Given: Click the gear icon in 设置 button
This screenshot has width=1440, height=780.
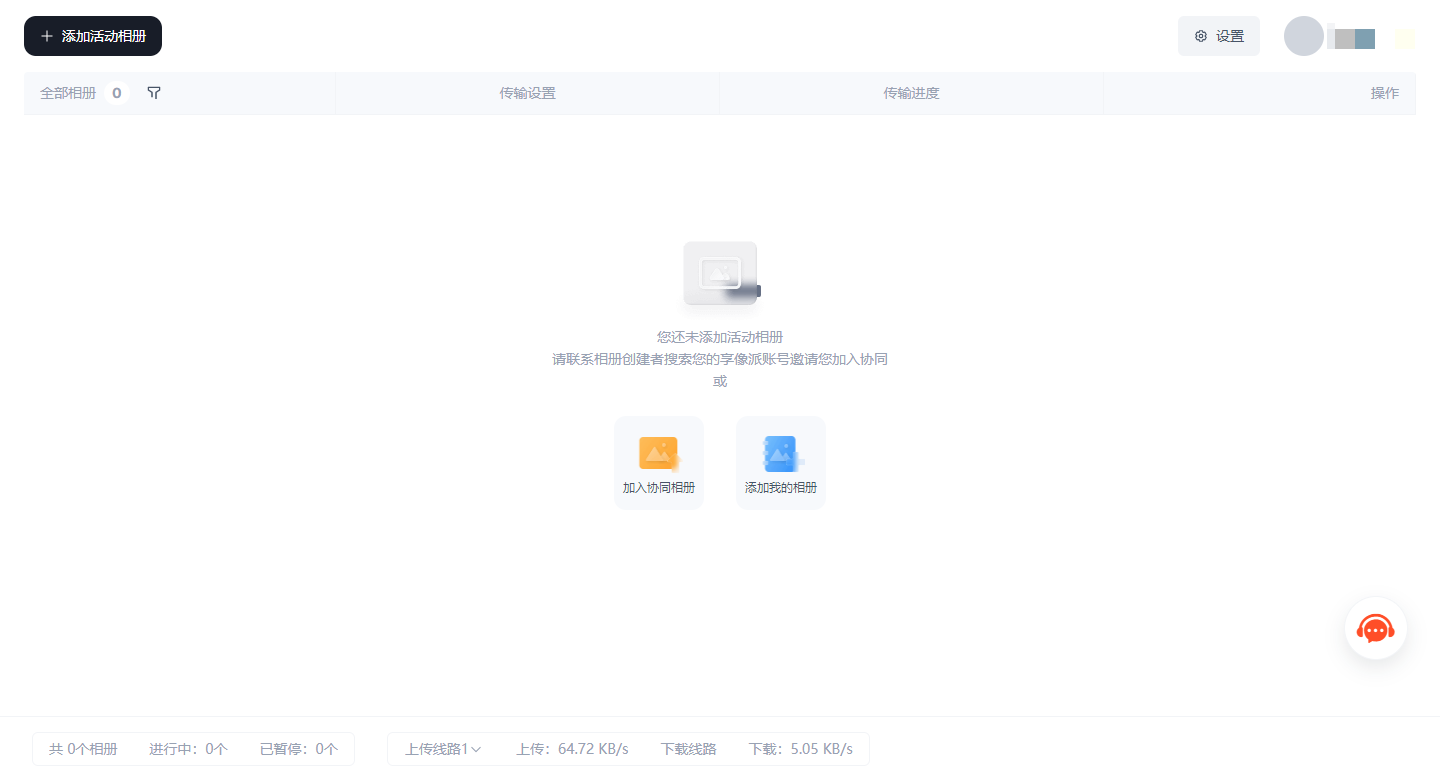Looking at the screenshot, I should tap(1201, 36).
